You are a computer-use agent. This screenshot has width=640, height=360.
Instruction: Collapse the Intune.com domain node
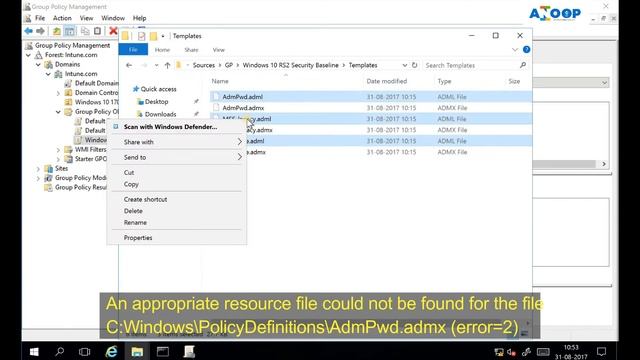point(48,74)
